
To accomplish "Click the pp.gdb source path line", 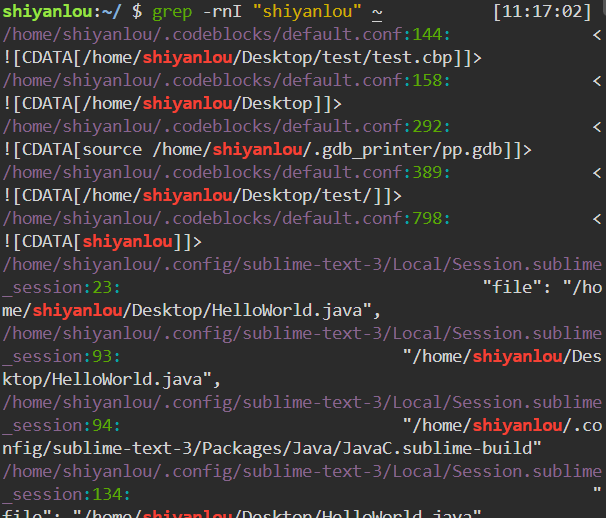I will coord(267,150).
